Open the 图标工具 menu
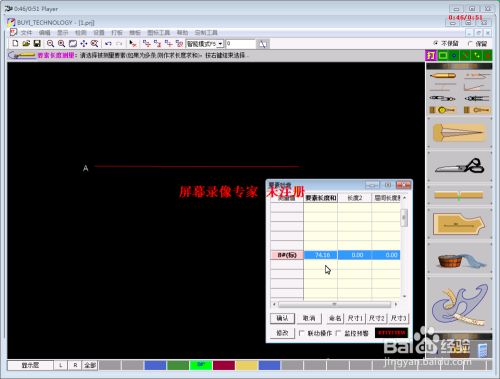Image resolution: width=500 pixels, height=379 pixels. pos(159,32)
